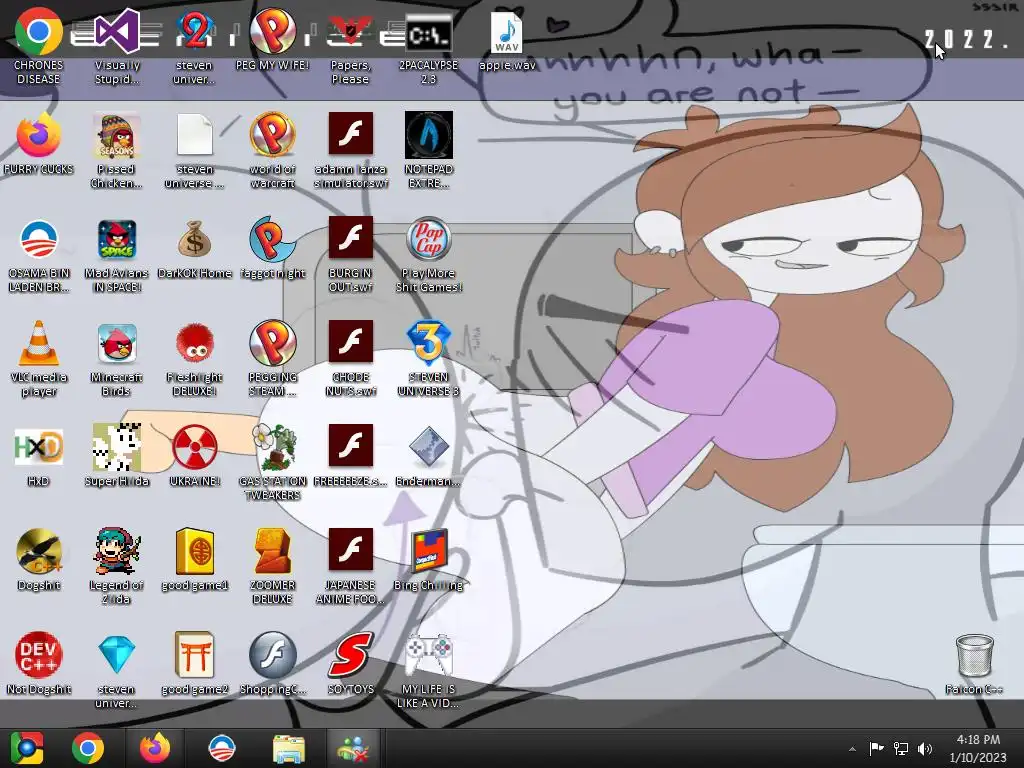
Task: Select the Super Hilda desktop icon
Action: point(117,456)
